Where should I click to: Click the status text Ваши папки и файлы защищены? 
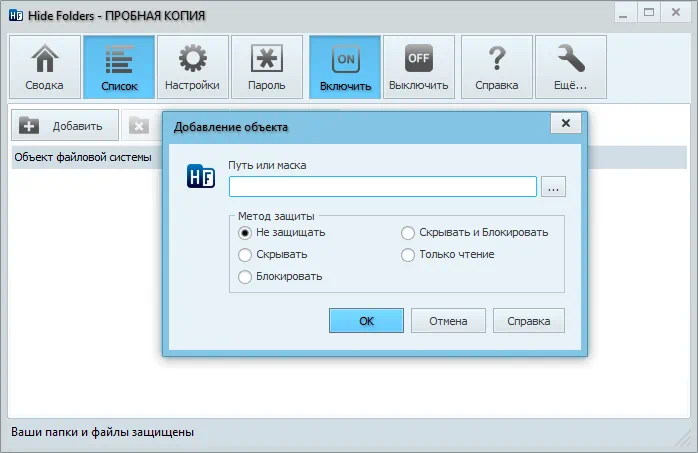point(102,432)
